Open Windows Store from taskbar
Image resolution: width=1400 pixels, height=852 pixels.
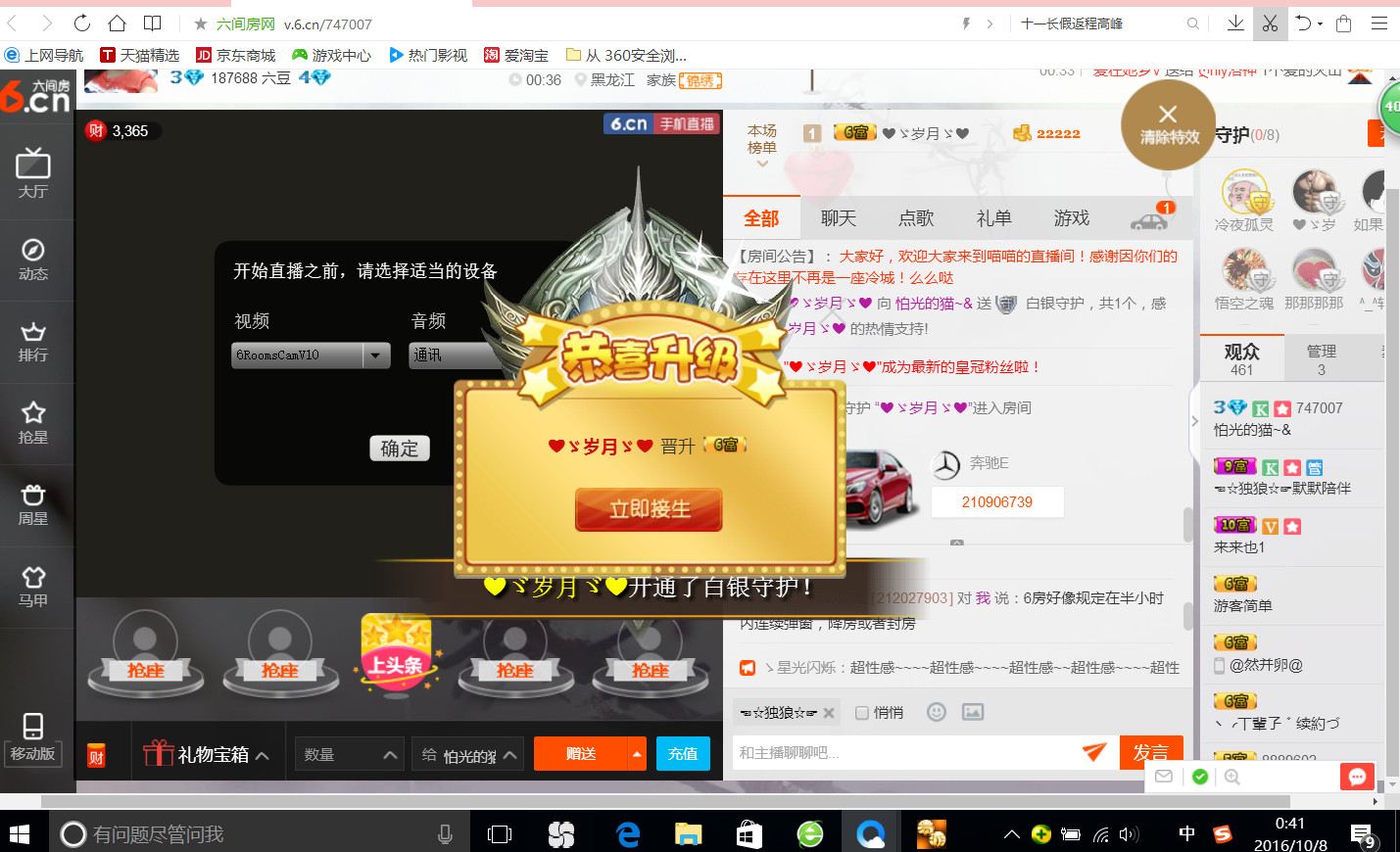(x=749, y=834)
